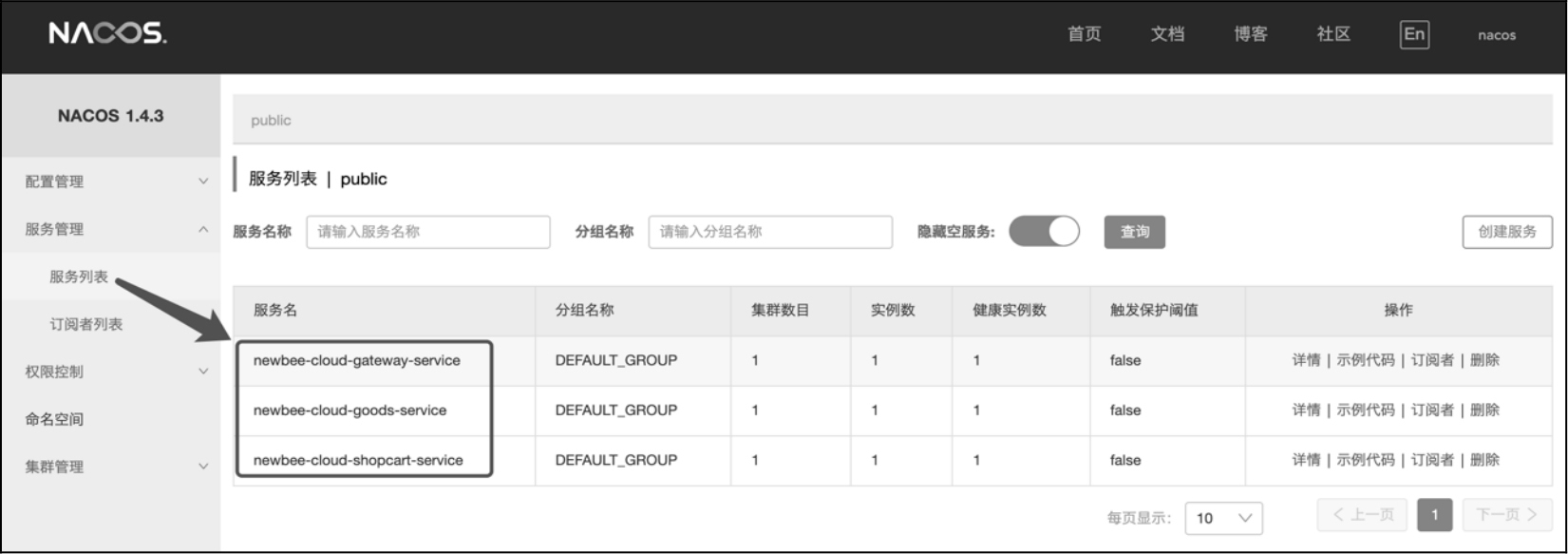This screenshot has width=1568, height=554.
Task: Open 博客 in the top navigation
Action: coord(1251,34)
